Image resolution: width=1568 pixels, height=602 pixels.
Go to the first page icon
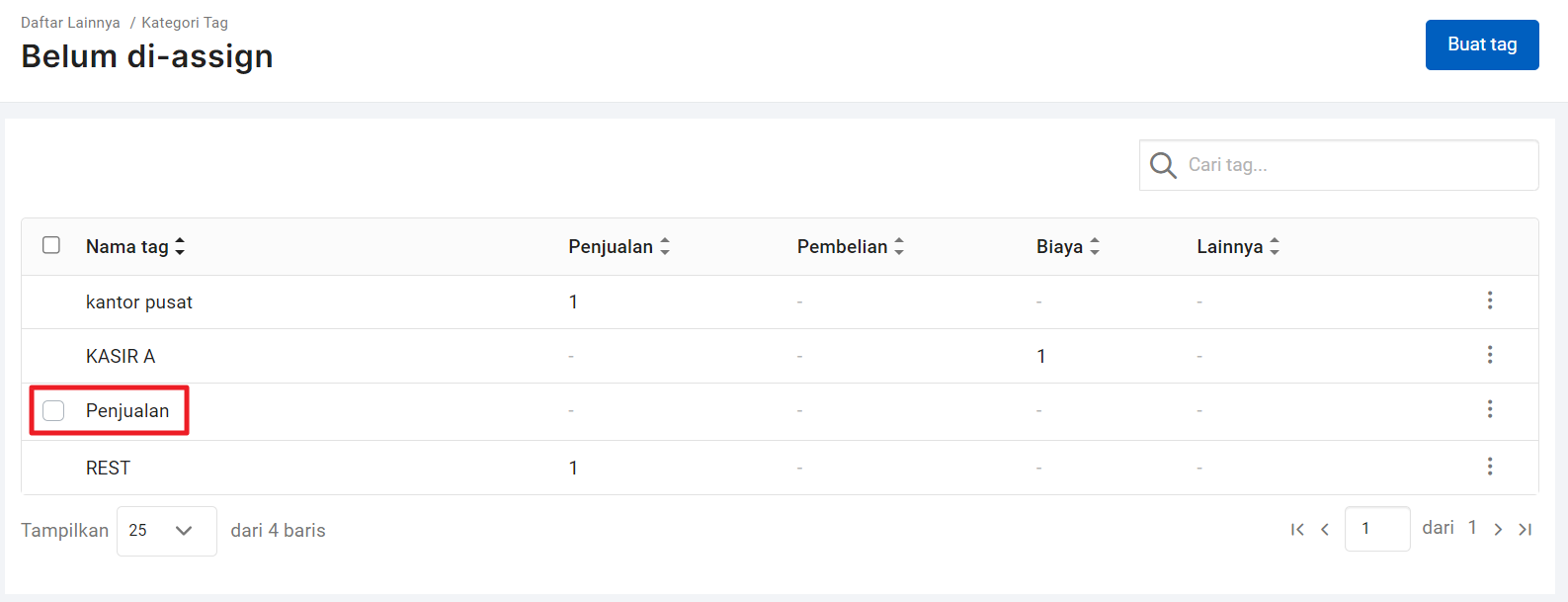click(1297, 530)
